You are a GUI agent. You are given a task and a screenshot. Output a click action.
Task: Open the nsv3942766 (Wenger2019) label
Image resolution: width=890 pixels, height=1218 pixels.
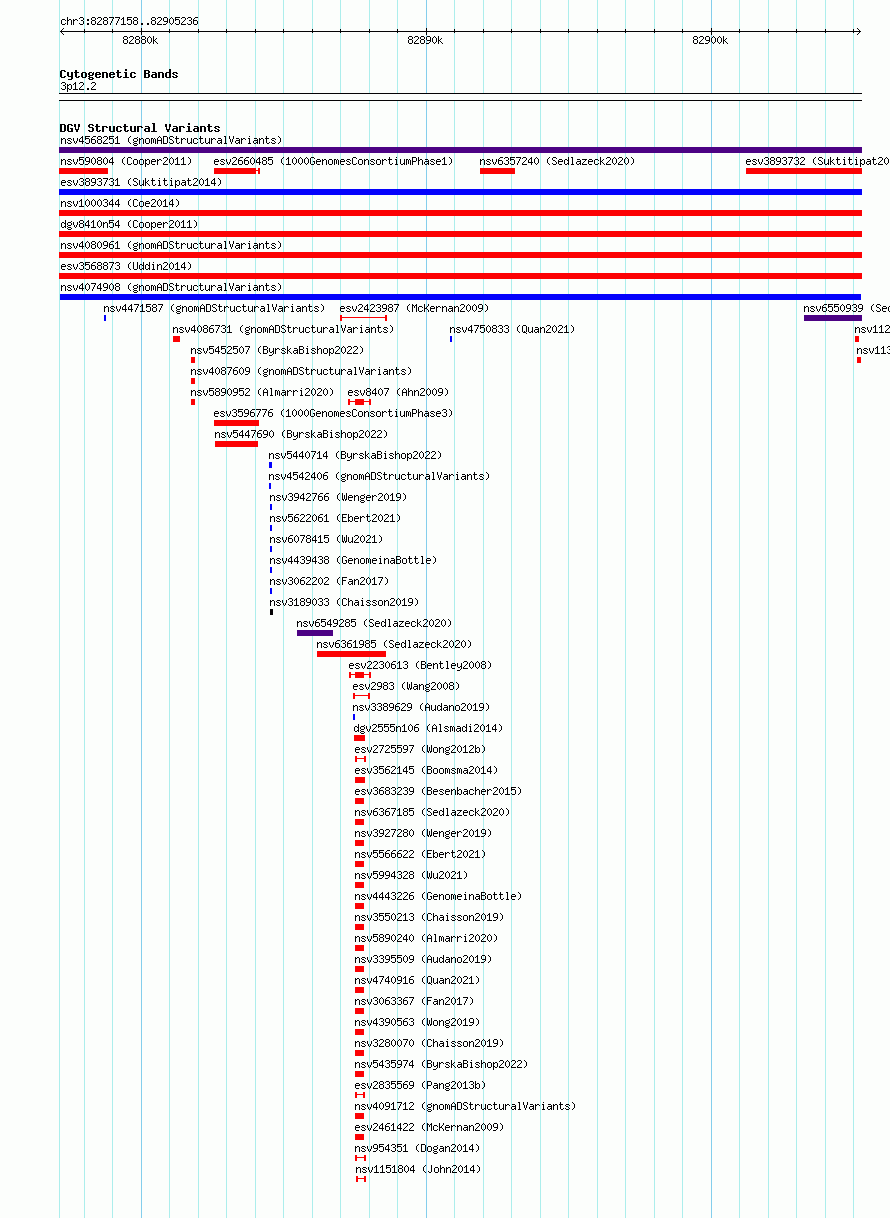coord(337,497)
